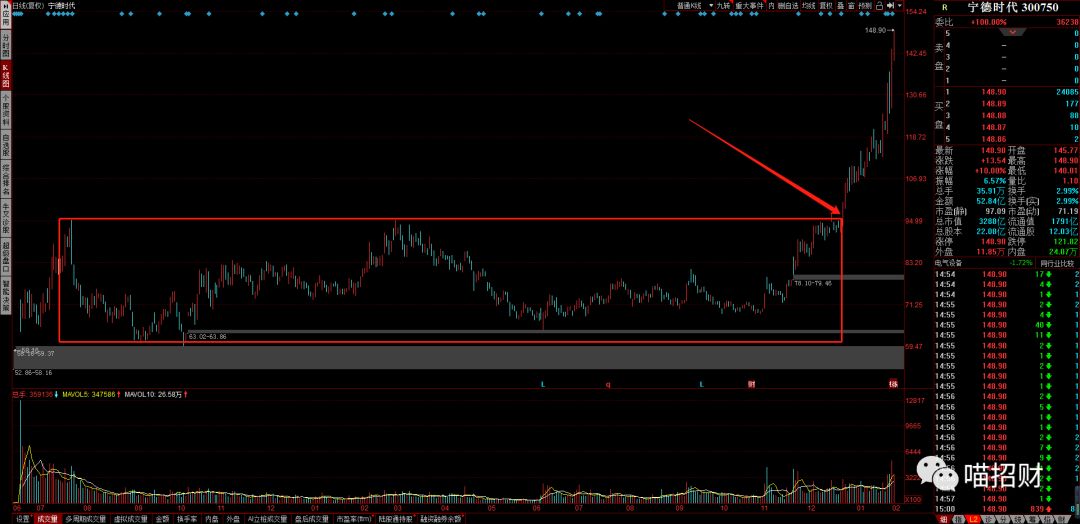Open 超级盘口 from the sidebar

[6, 255]
